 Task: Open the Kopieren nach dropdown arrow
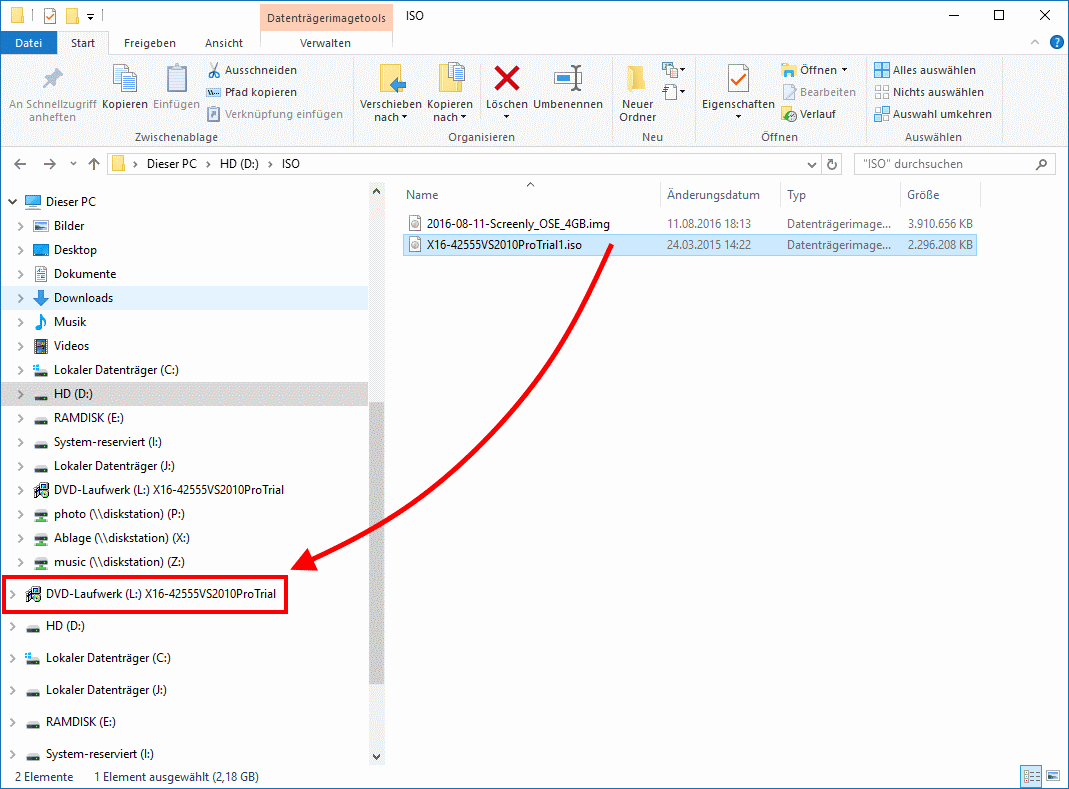(464, 117)
